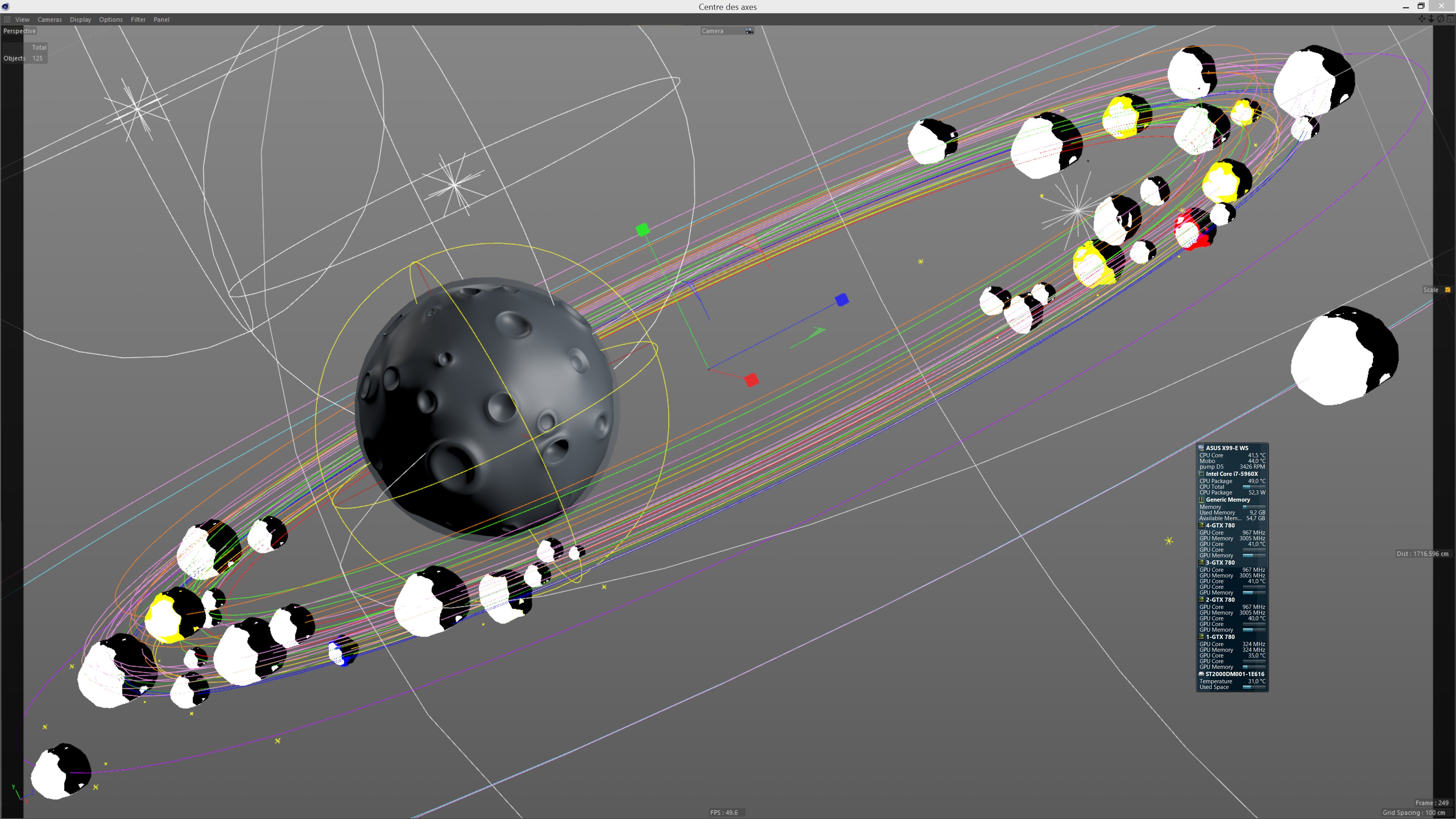Click the Scale tool label

(1431, 290)
